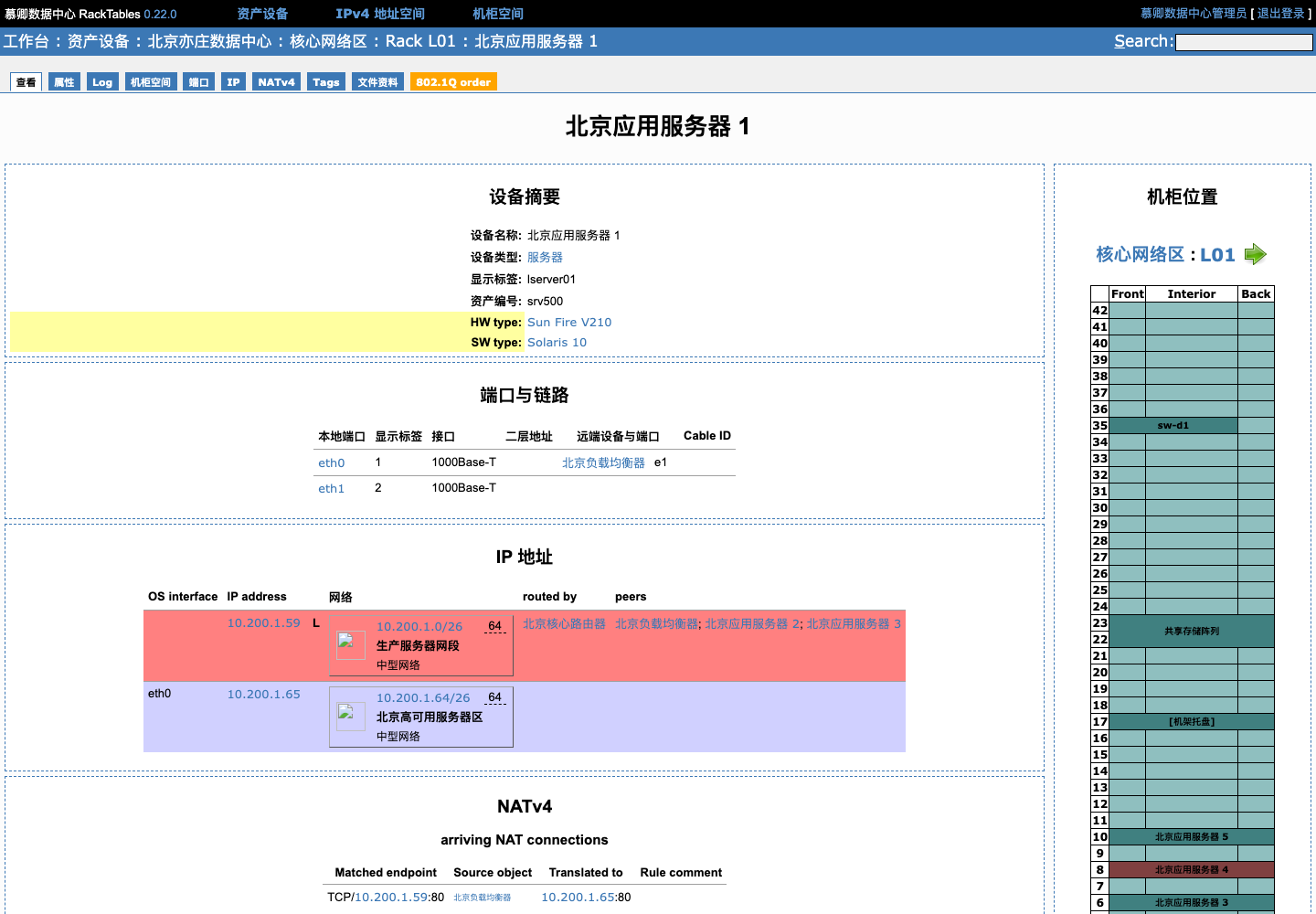Open the 文件资料 tab

(377, 82)
